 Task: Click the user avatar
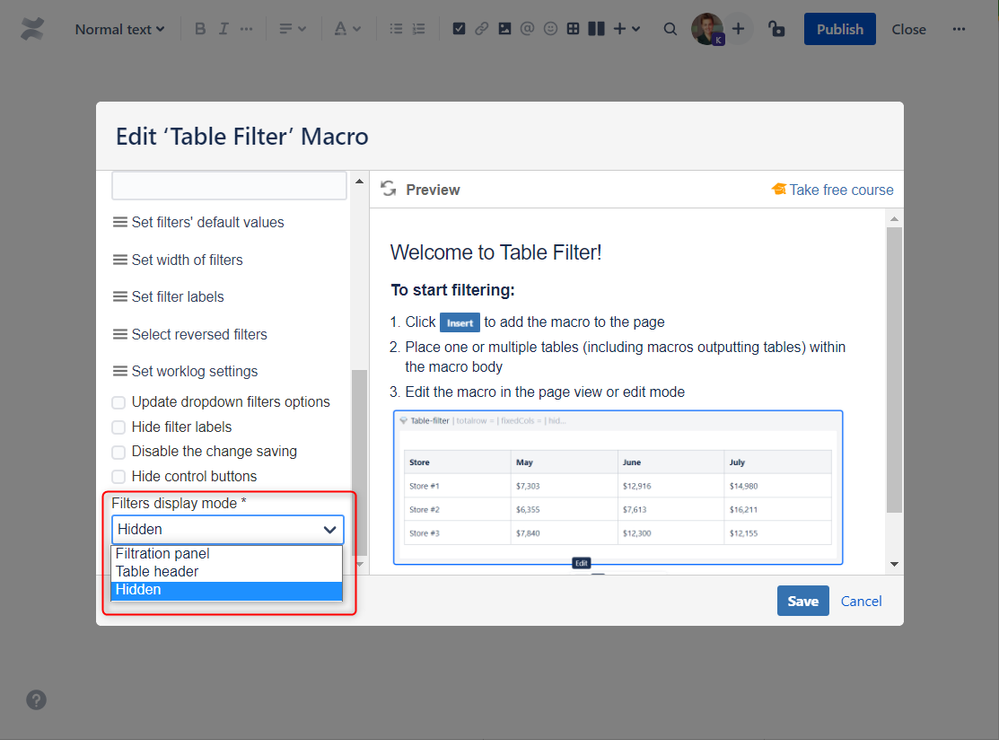707,29
